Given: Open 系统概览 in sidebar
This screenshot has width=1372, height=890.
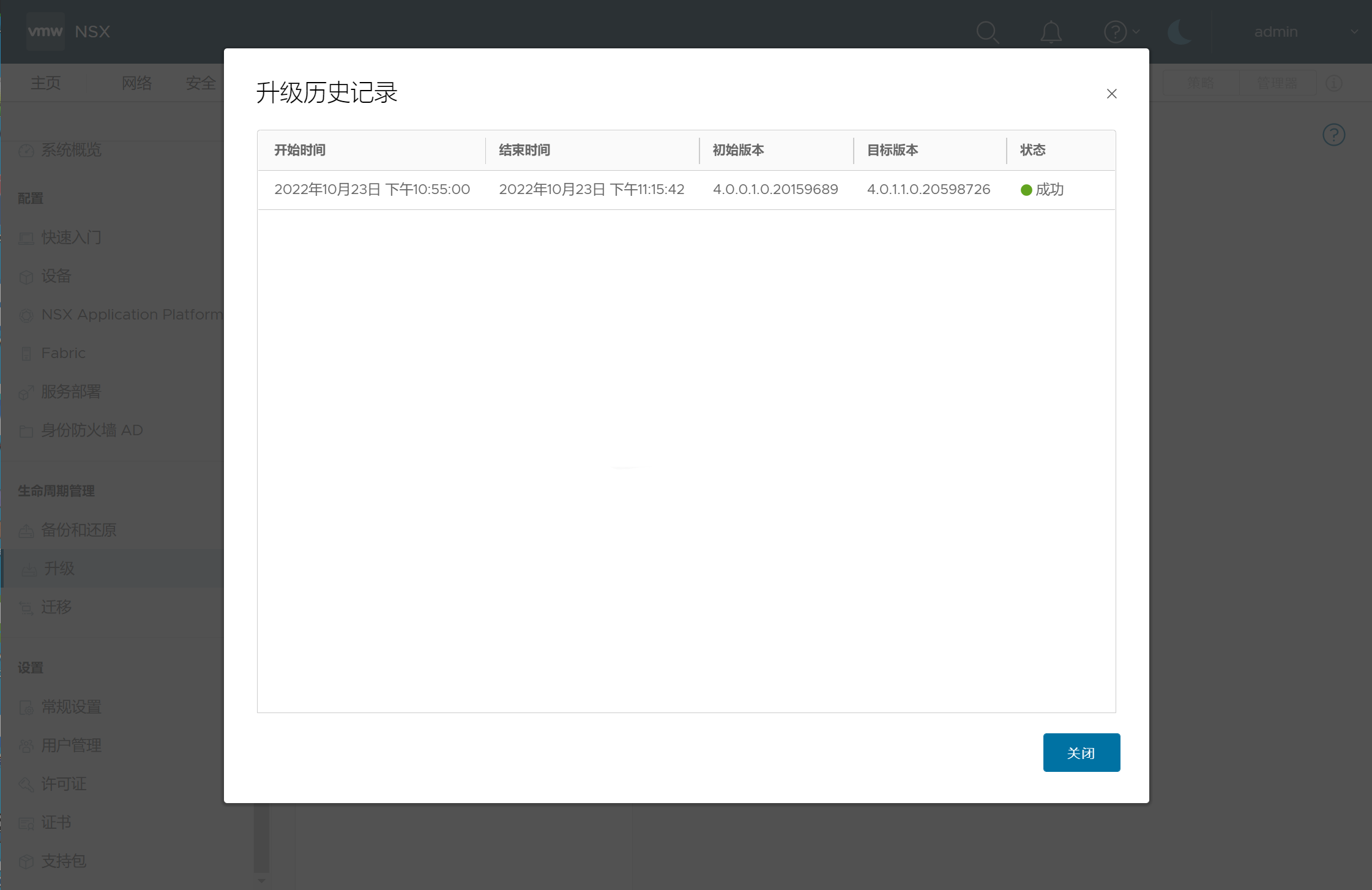Looking at the screenshot, I should 71,150.
